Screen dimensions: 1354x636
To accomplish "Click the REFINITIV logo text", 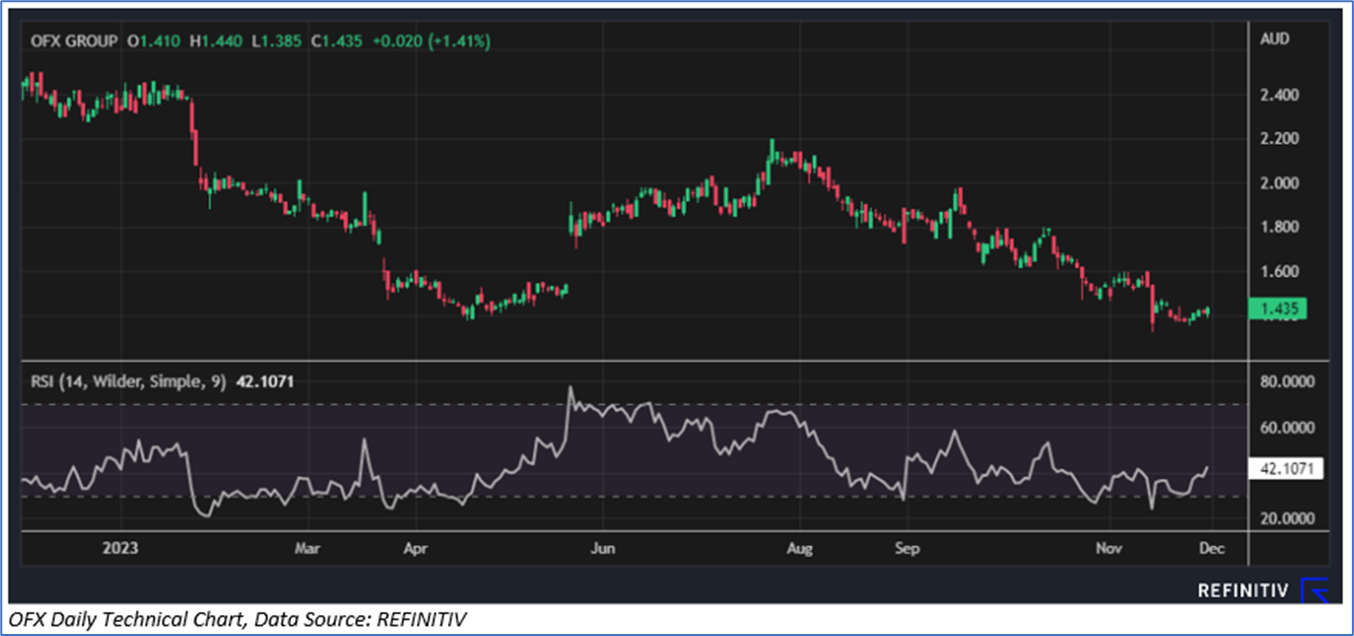I will point(1243,591).
